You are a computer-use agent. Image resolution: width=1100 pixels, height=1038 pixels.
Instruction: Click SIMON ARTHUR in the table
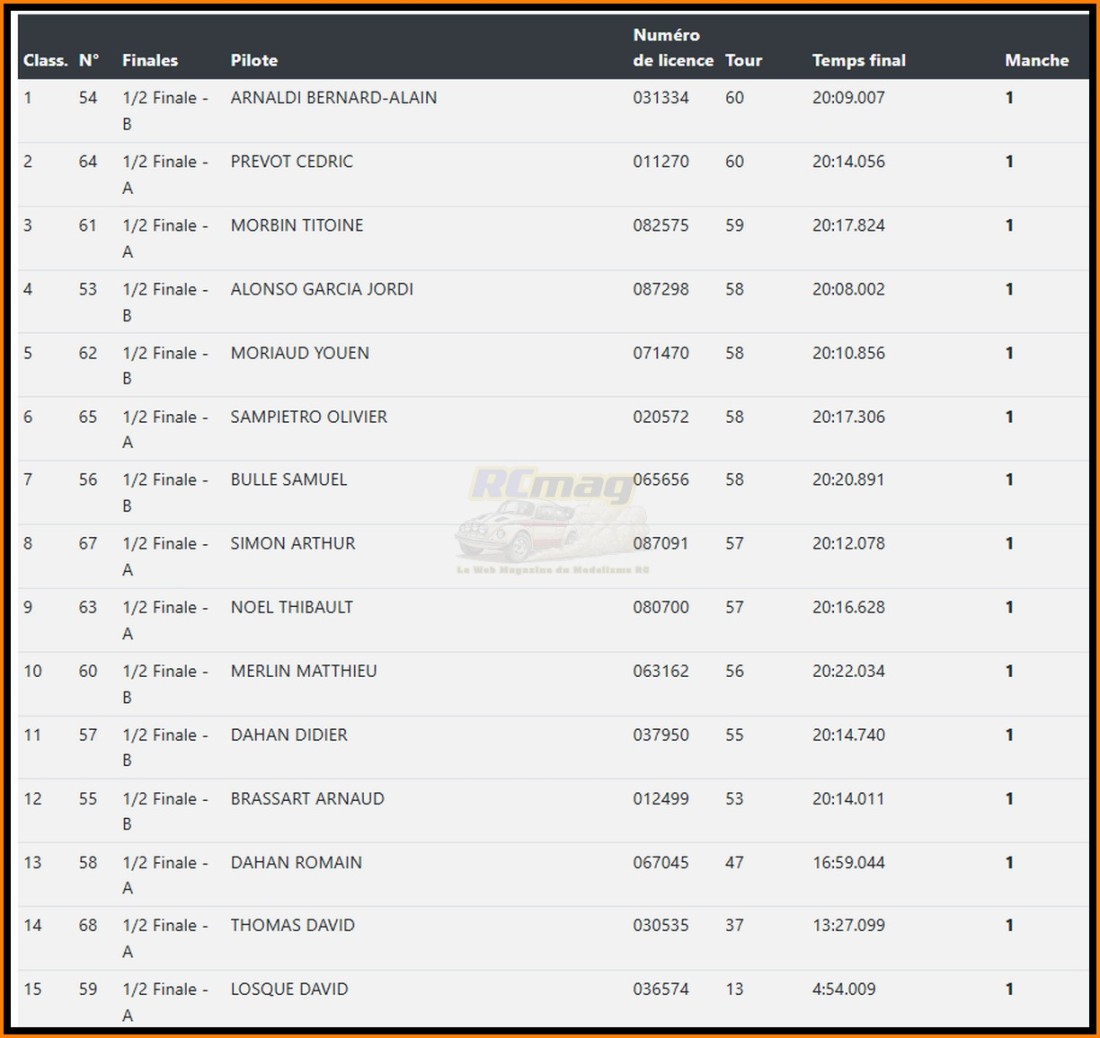click(292, 543)
